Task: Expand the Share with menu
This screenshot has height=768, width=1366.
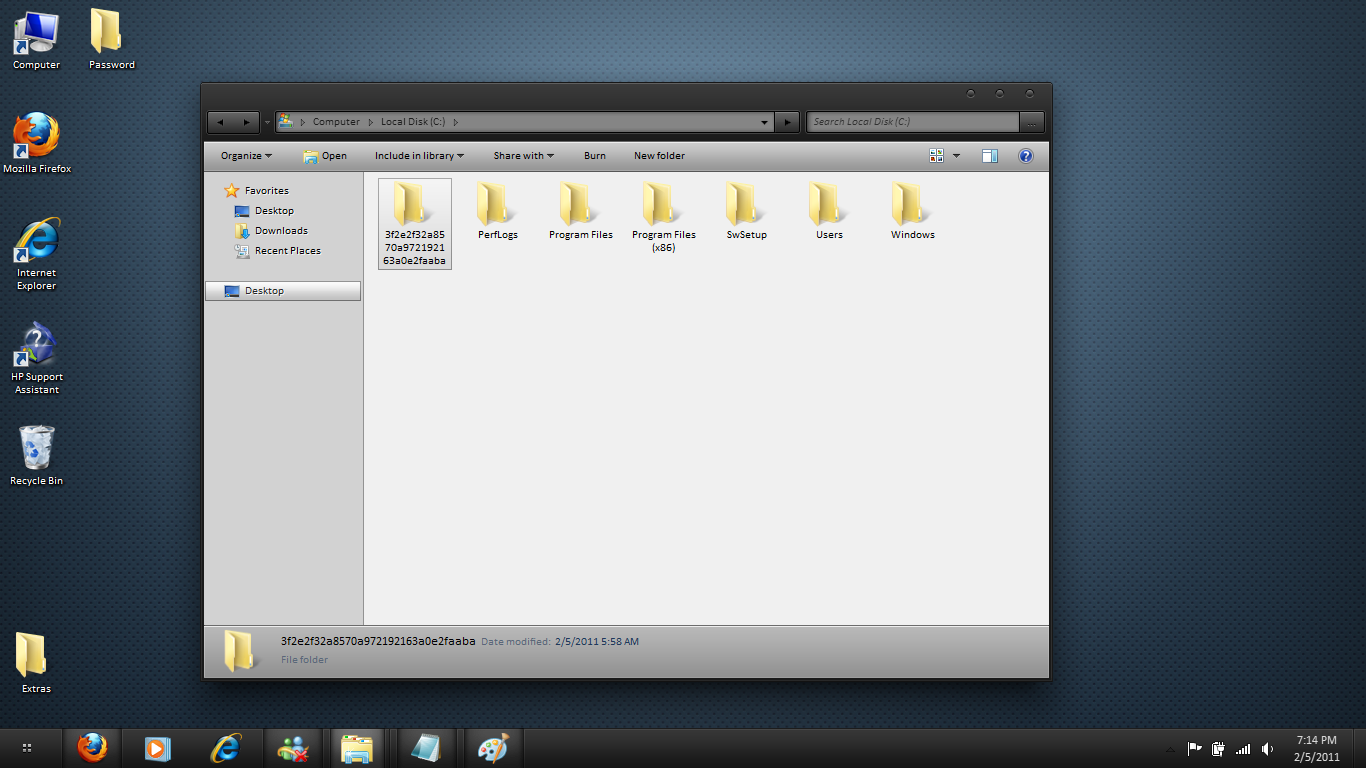Action: point(523,156)
